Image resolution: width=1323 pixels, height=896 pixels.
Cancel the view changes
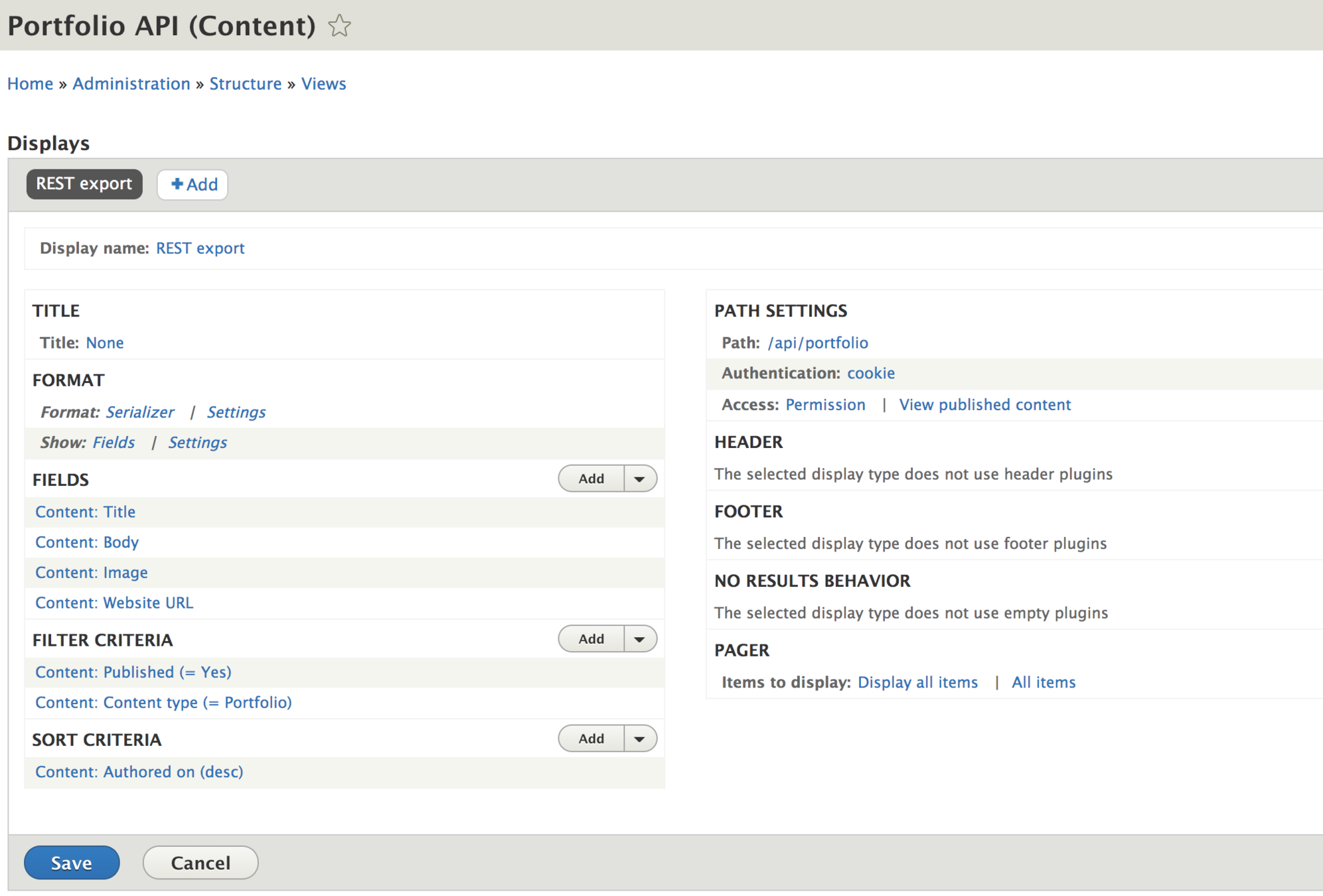200,862
